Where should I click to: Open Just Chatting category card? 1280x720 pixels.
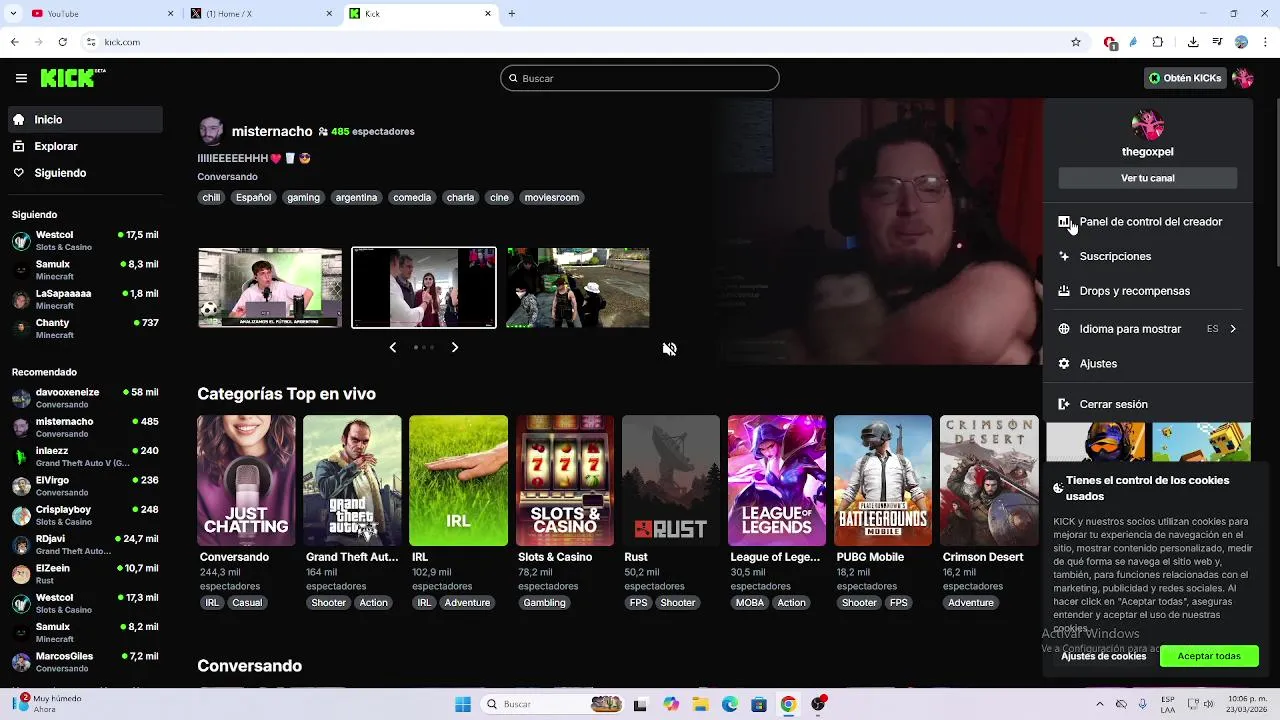[x=246, y=481]
